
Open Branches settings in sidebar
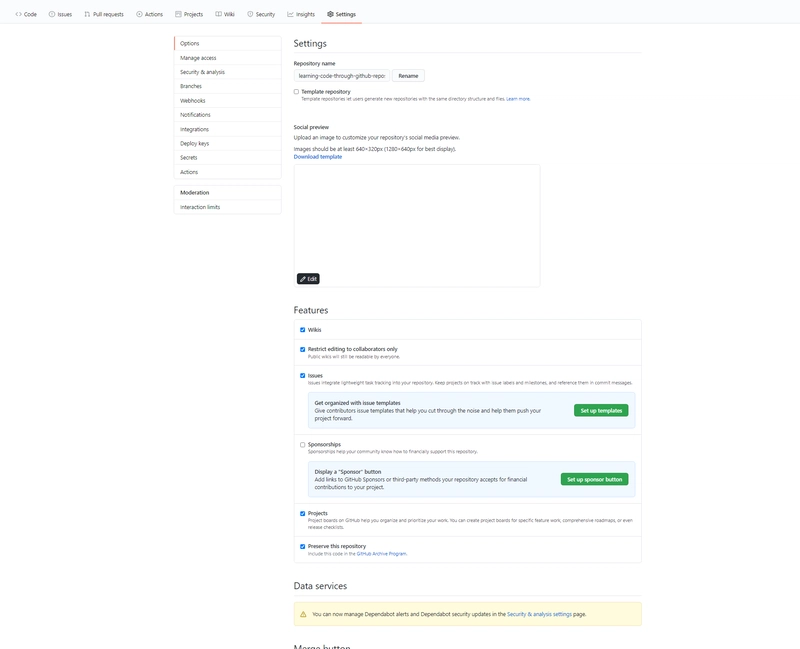pos(228,86)
